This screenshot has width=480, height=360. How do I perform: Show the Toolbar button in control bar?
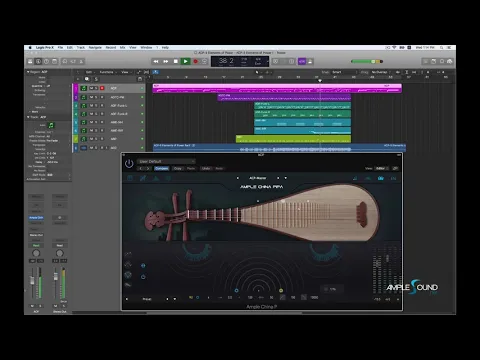(55, 61)
